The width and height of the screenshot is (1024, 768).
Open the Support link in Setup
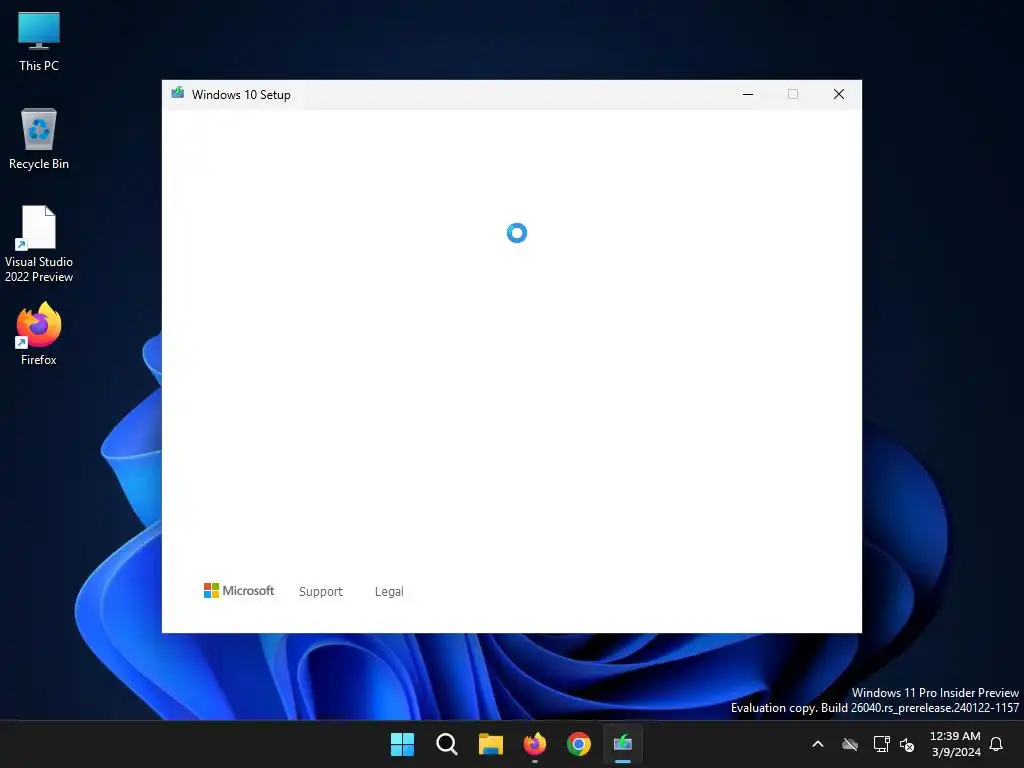321,591
